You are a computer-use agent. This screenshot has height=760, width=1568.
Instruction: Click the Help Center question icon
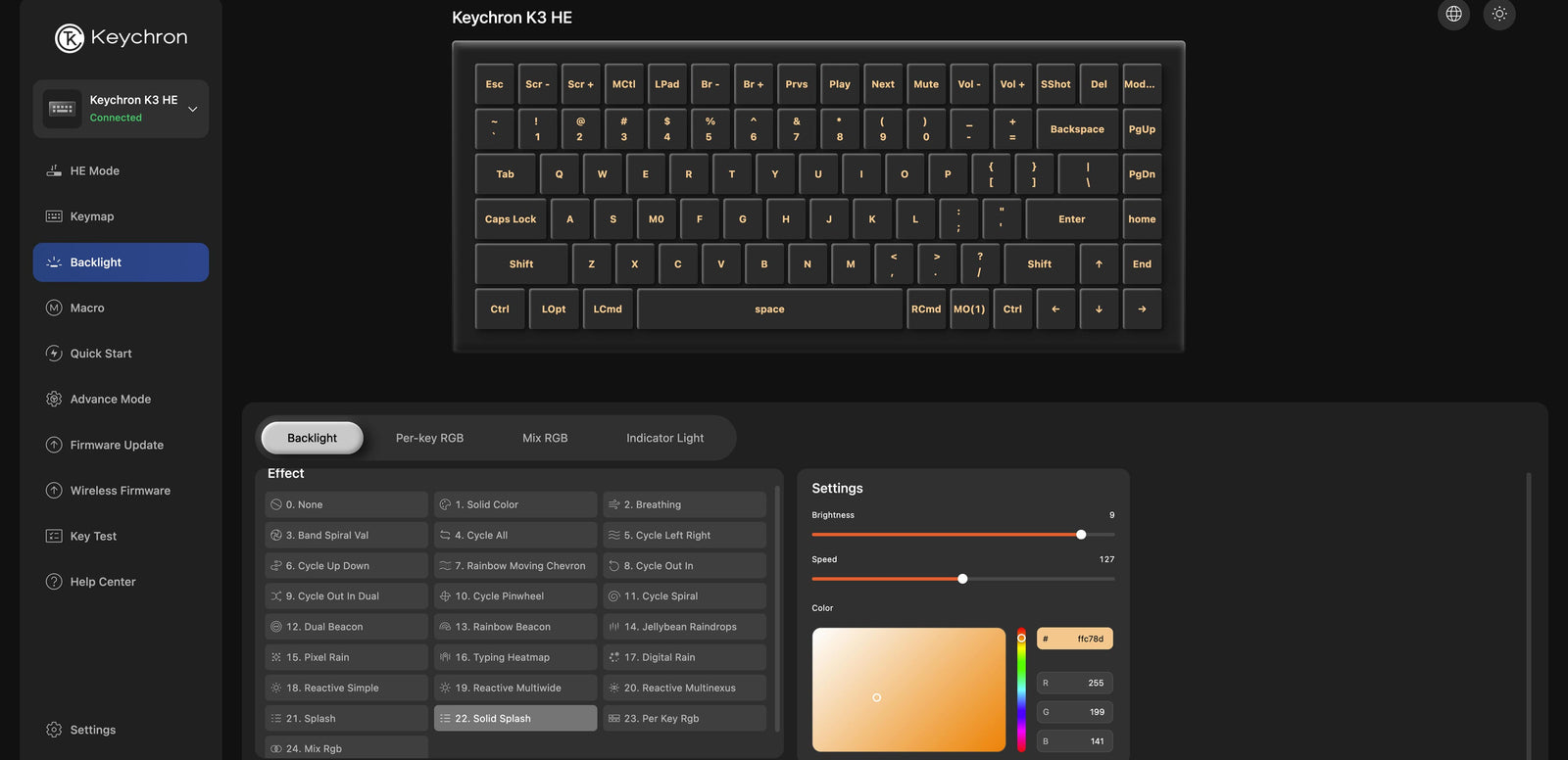54,582
